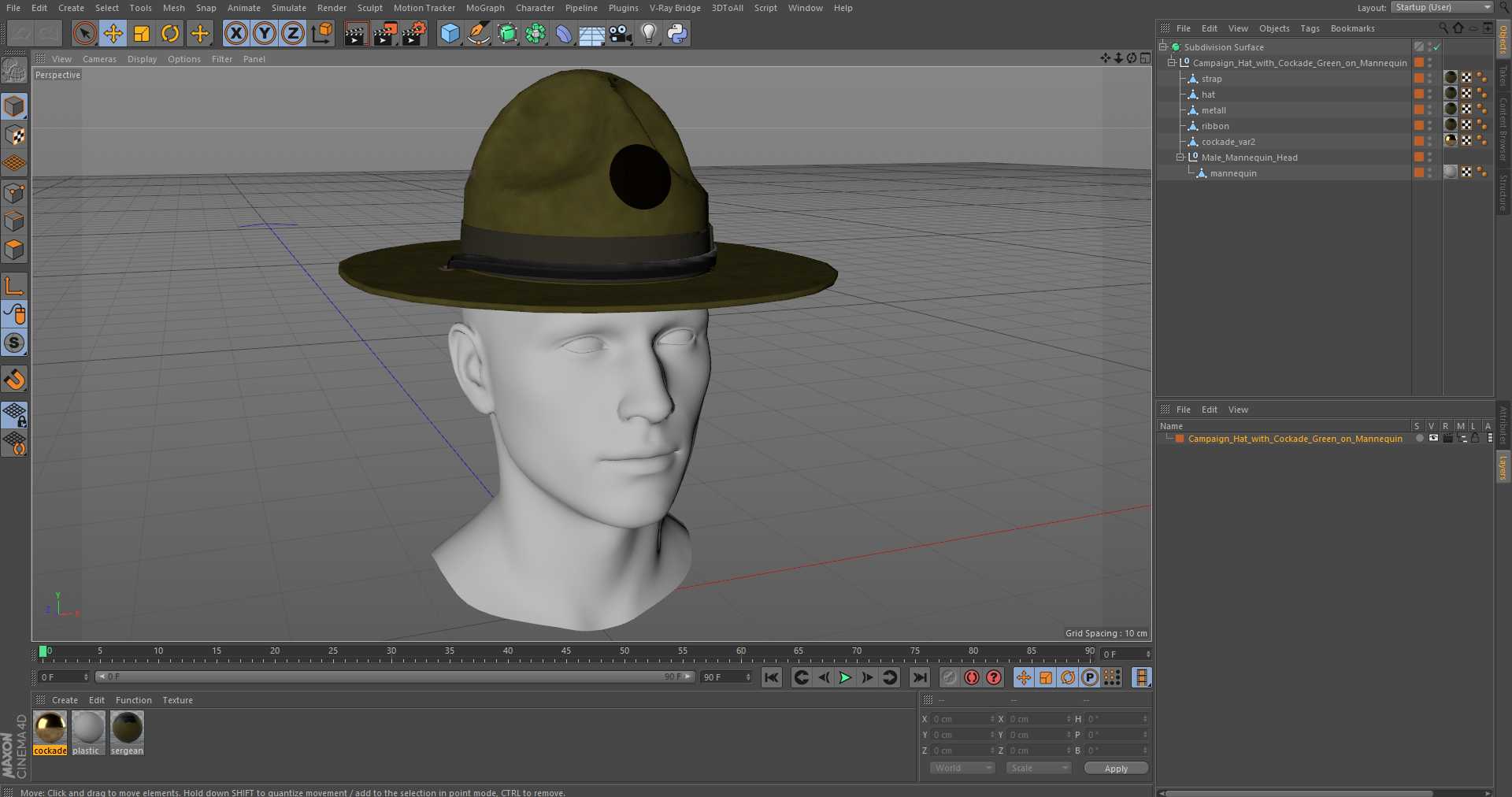
Task: Select the cockade material swatch
Action: point(50,732)
